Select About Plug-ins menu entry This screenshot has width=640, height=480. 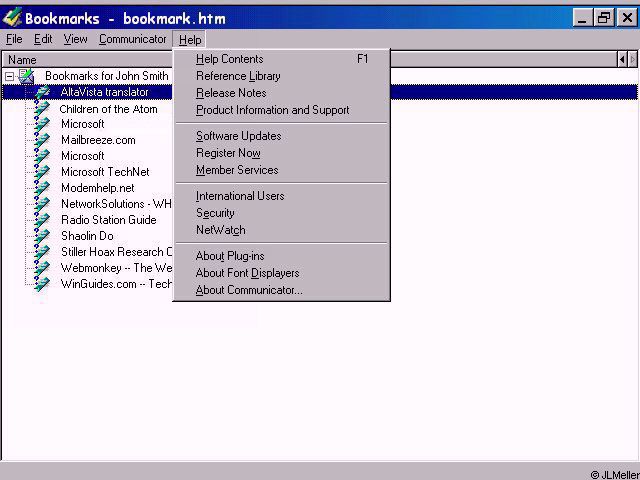282,256
